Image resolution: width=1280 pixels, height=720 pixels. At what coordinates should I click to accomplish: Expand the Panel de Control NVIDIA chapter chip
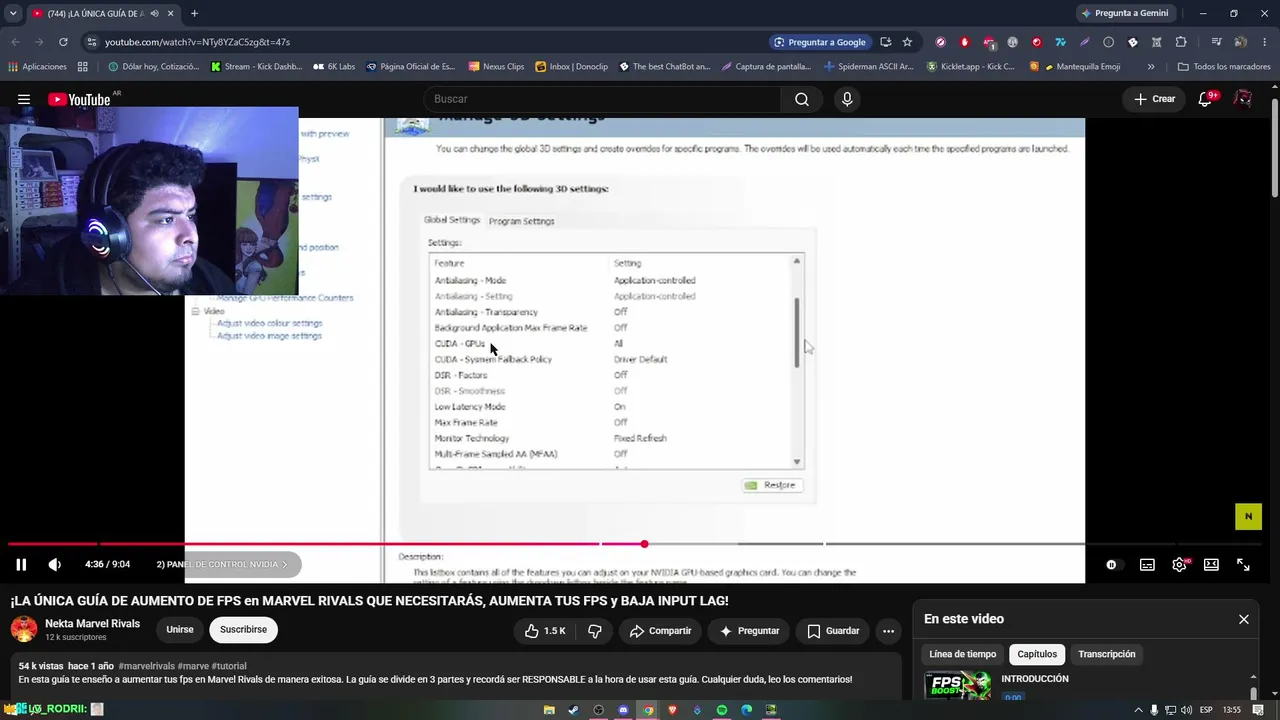click(x=222, y=564)
